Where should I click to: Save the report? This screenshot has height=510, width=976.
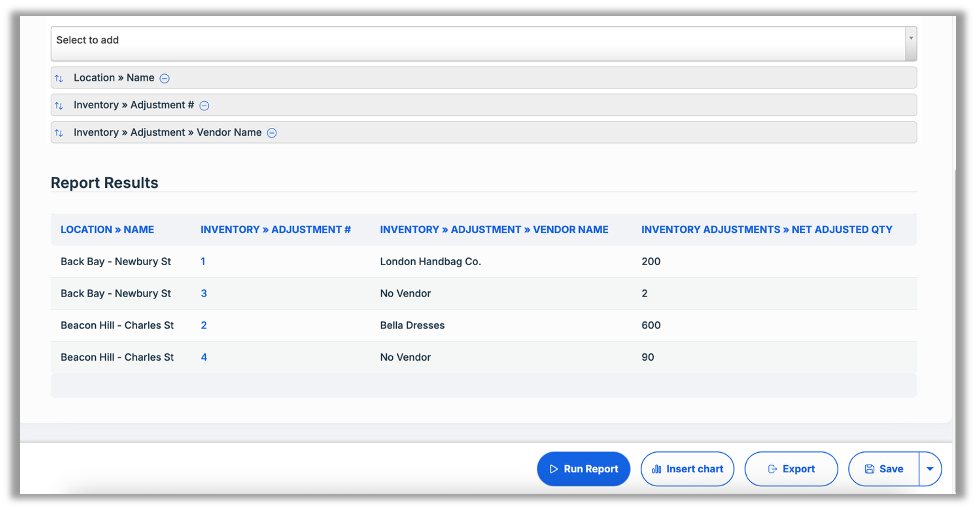pos(883,469)
